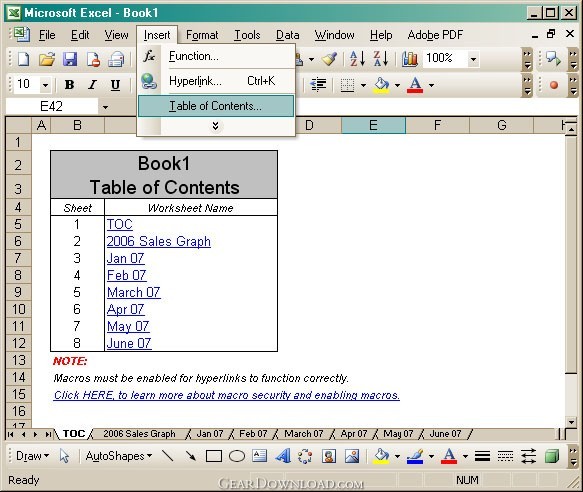Screen dimensions: 583x492
Task: Follow the 2006 Sales Graph hyperlink
Action: click(x=159, y=241)
